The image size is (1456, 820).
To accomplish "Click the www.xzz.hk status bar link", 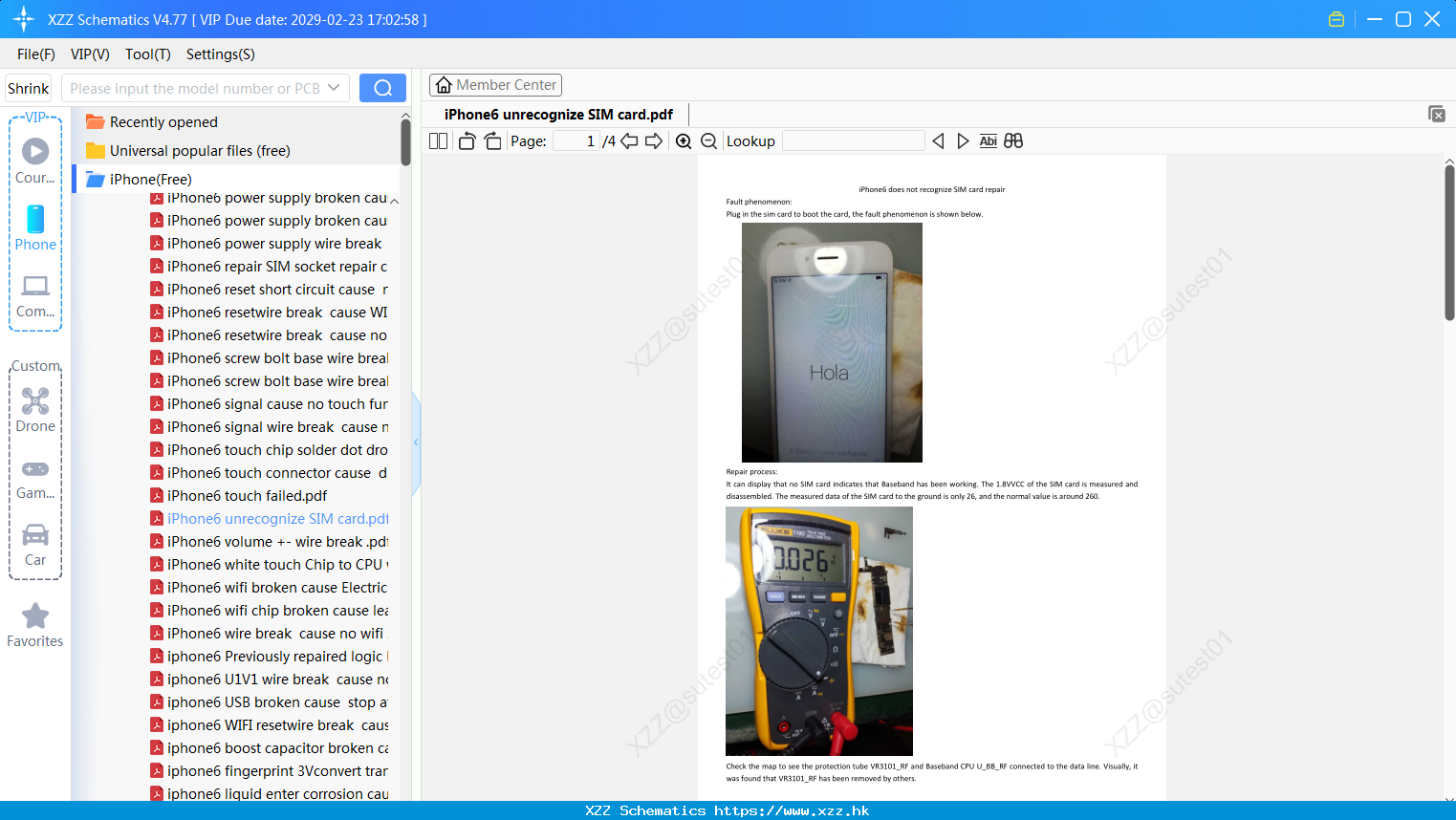I will pos(792,810).
